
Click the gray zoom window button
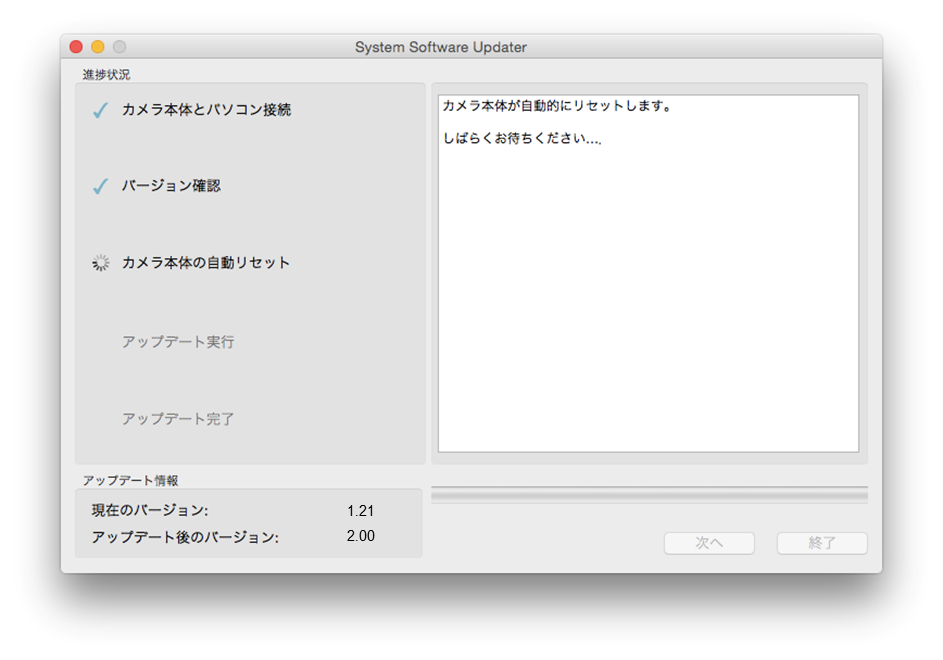pos(119,47)
